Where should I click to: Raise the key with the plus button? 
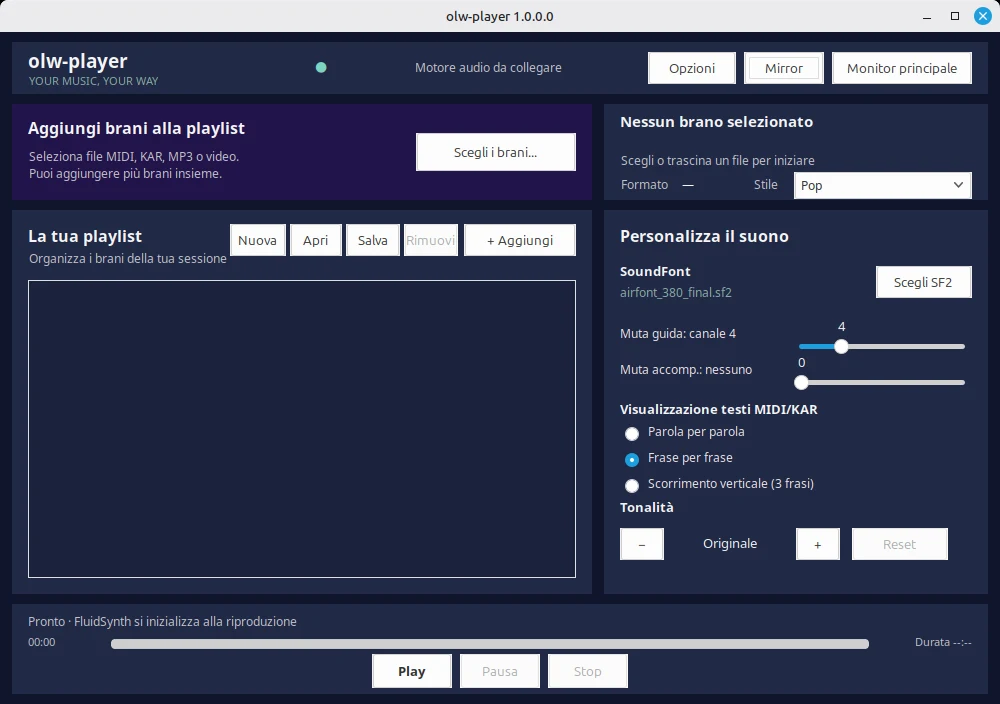[x=818, y=544]
